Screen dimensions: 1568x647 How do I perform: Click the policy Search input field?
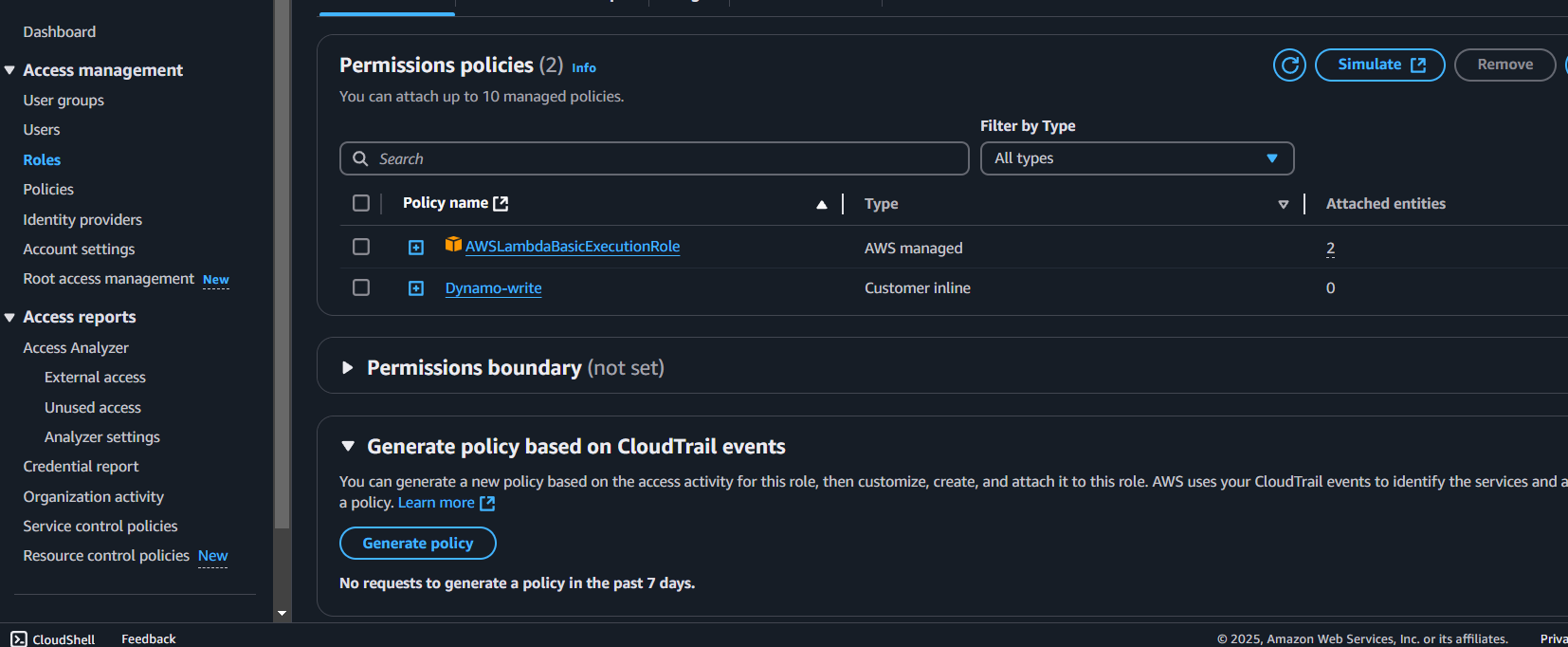click(654, 158)
